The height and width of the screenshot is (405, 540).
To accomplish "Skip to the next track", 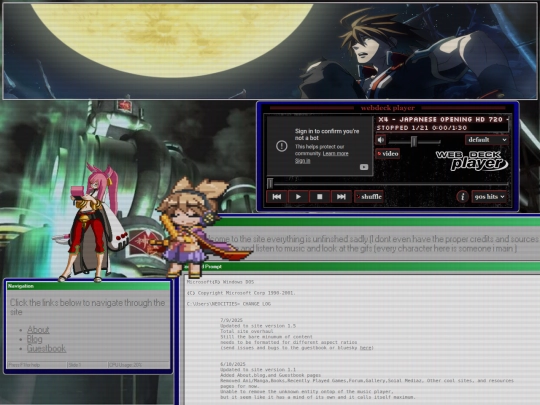I will 341,197.
